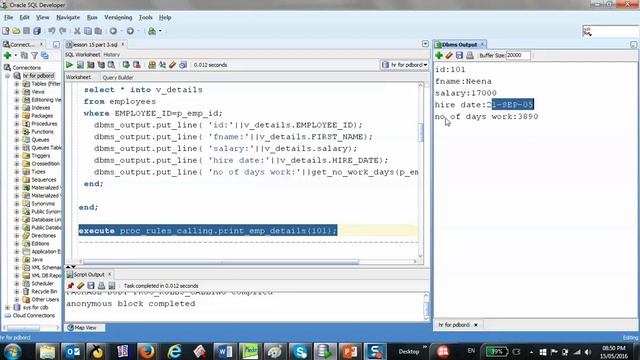Open the Tools menu
This screenshot has height=360, width=640.
[x=145, y=18]
